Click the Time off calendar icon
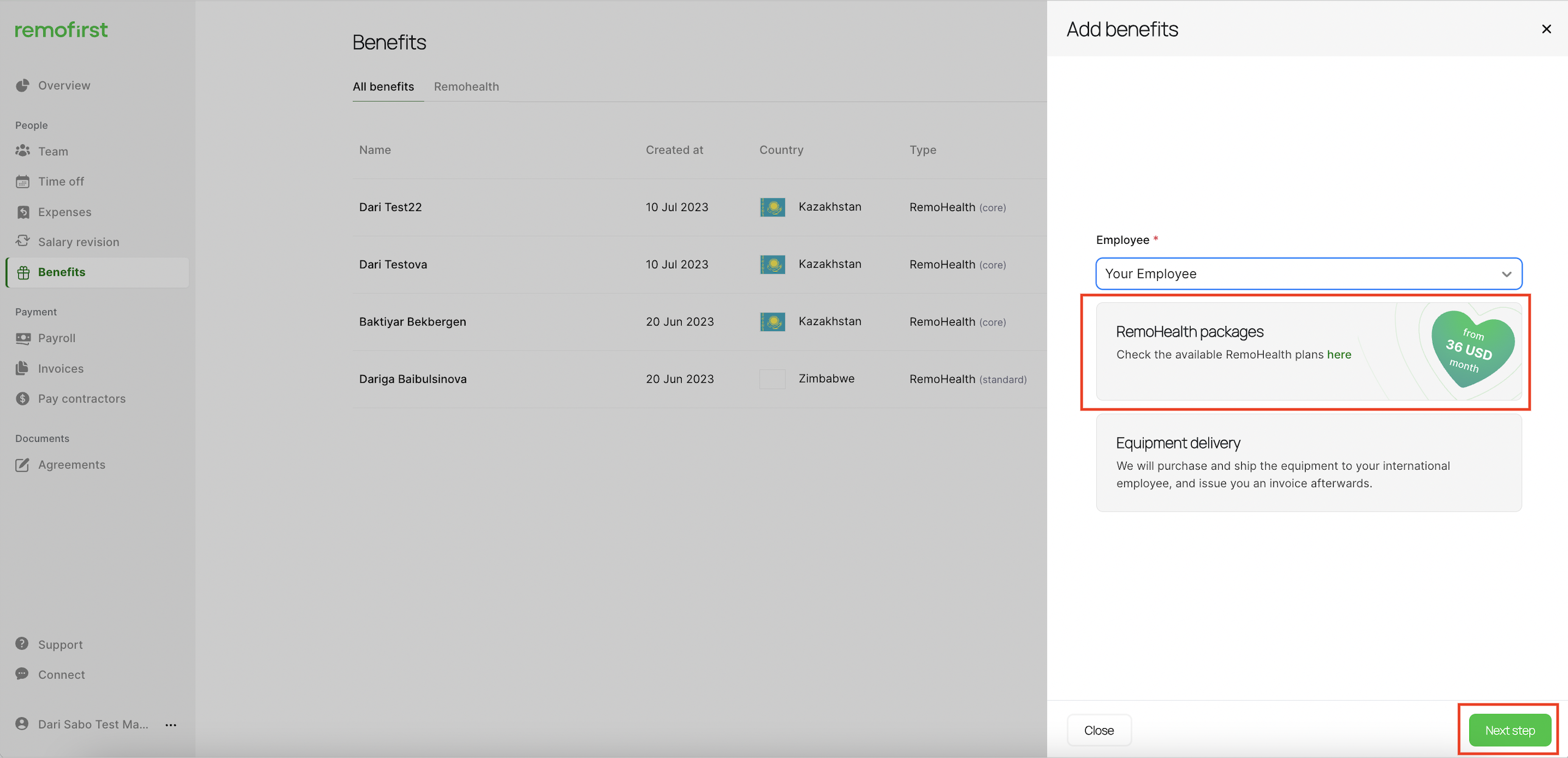1568x758 pixels. point(23,181)
